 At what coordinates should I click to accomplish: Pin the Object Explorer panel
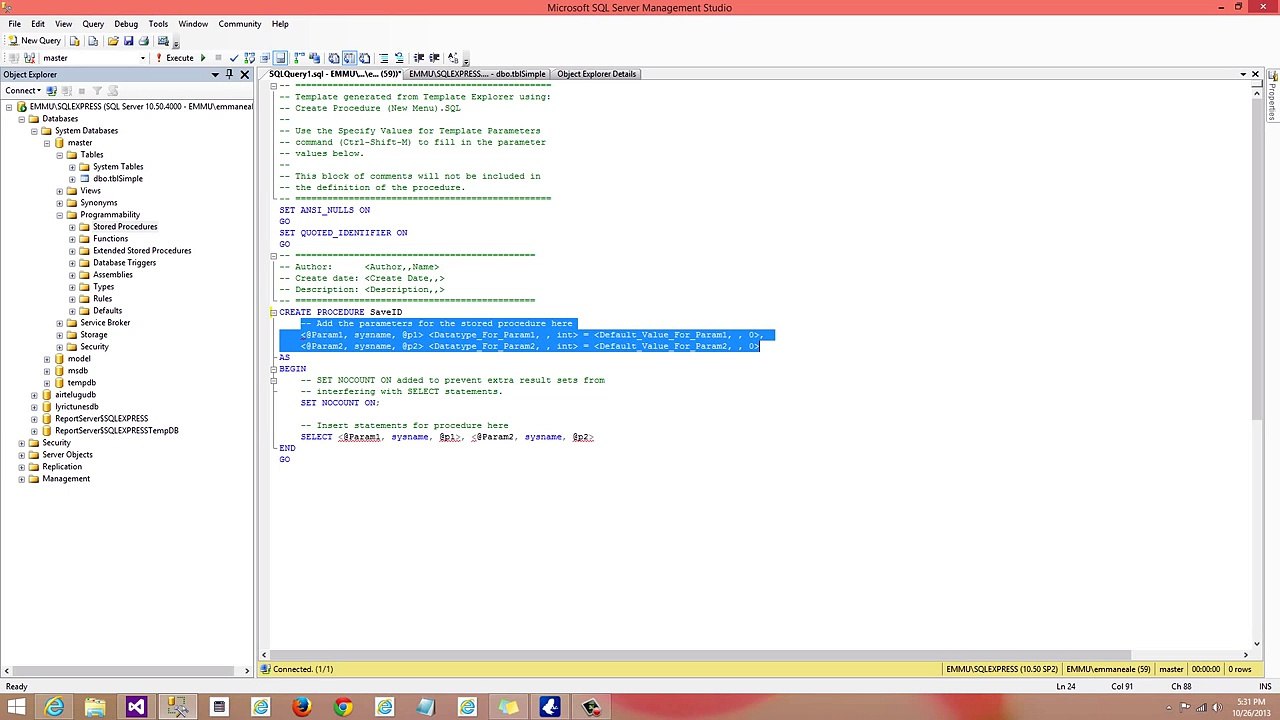[x=229, y=74]
